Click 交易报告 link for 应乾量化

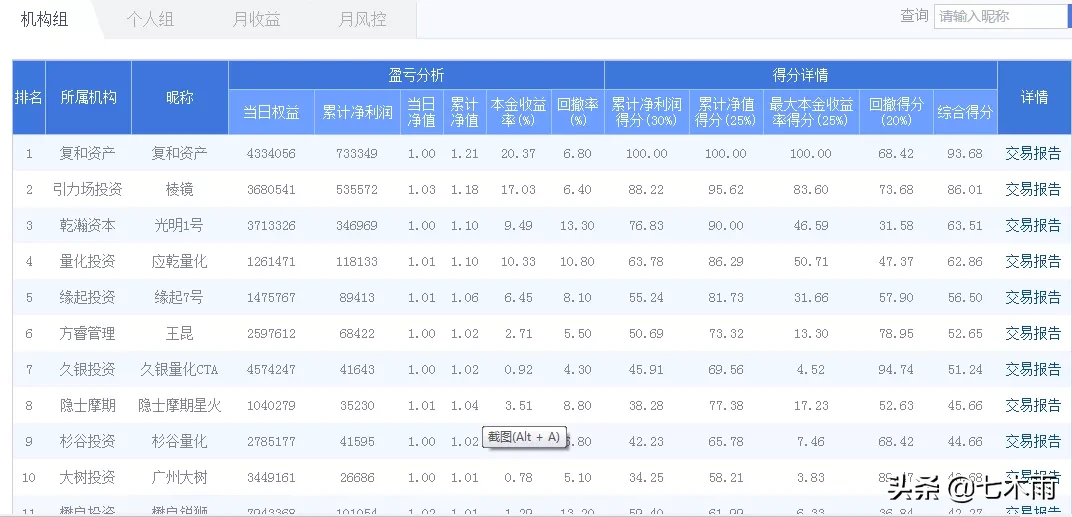pos(1033,261)
